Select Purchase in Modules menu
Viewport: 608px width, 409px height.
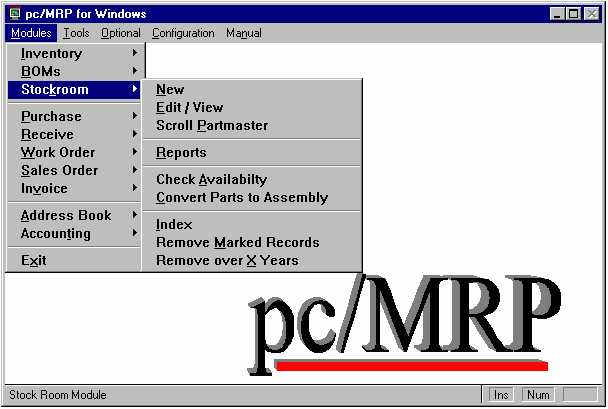[74, 116]
